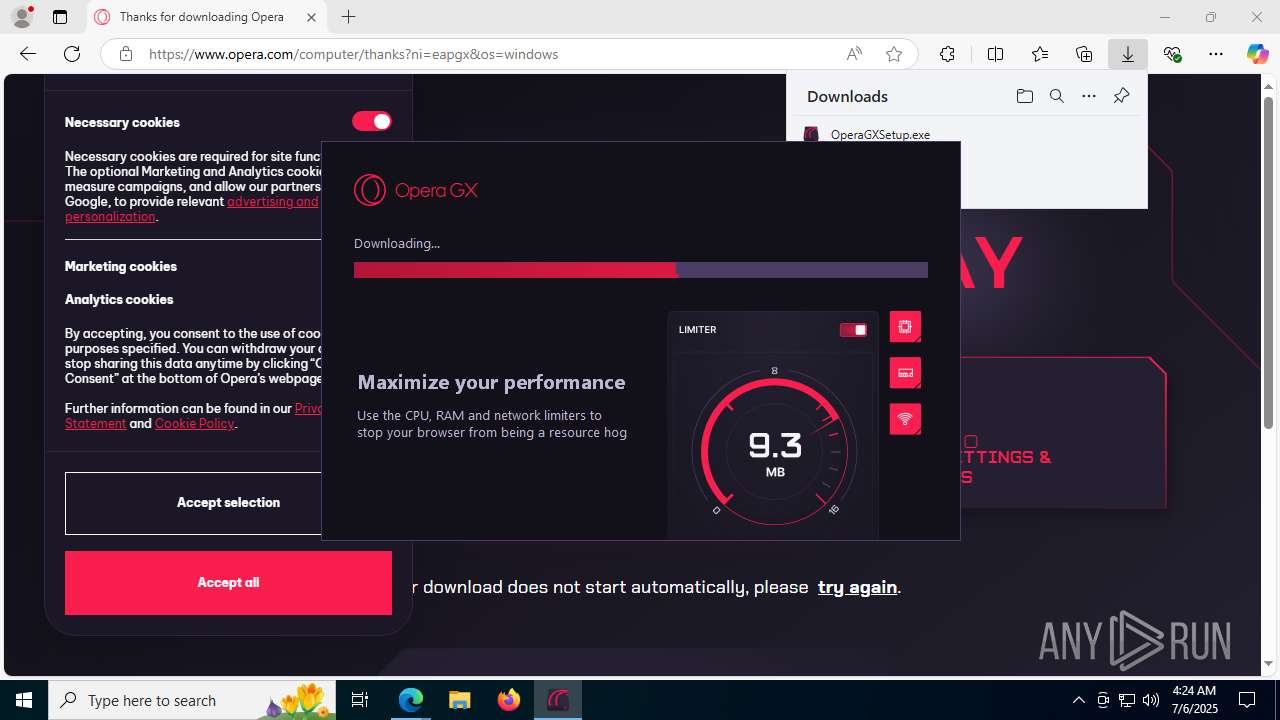The height and width of the screenshot is (720, 1280).
Task: View site information lock icon
Action: (125, 54)
